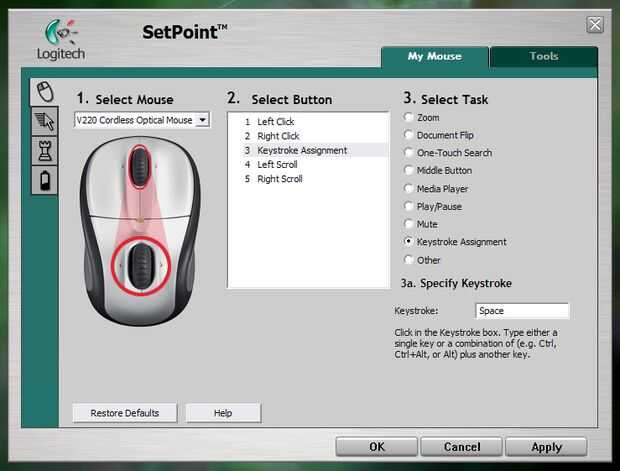Click the upper highlighted button on mouse image
The width and height of the screenshot is (620, 471).
(x=139, y=167)
